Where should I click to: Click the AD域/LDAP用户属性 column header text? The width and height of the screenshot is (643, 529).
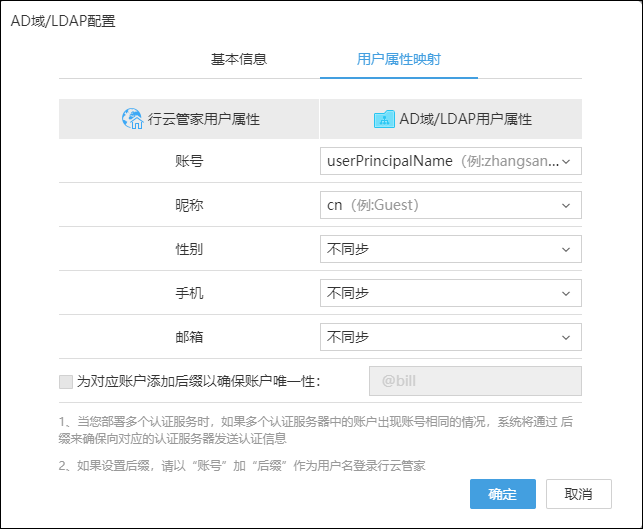pyautogui.click(x=465, y=119)
